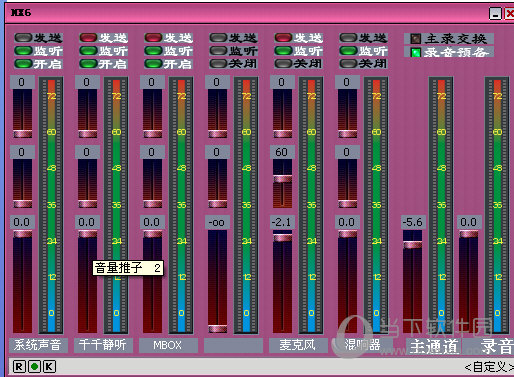Click the K button in bottom bar
Screen dimensions: 514x377
pos(49,367)
